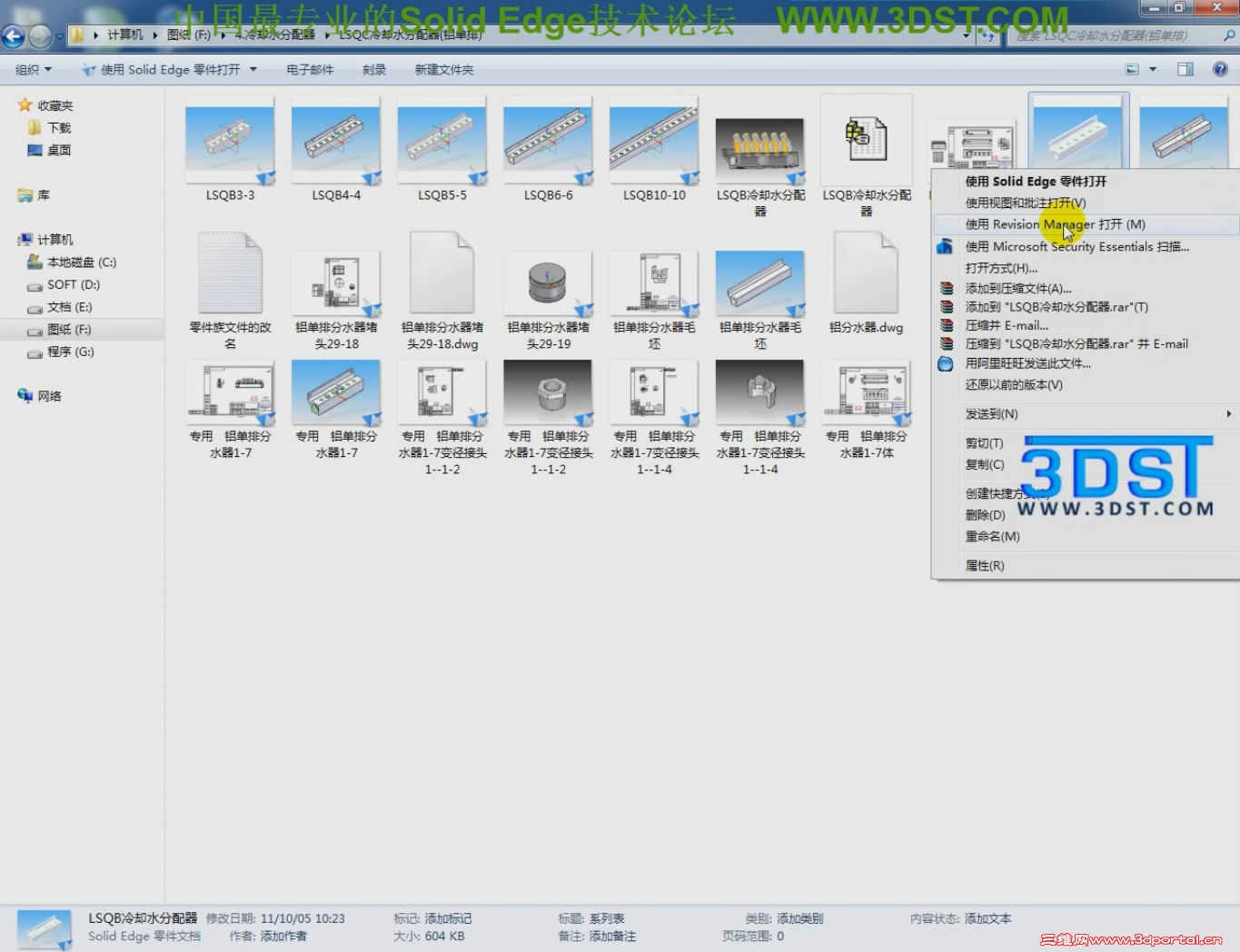Click 添加作者 in the details pane

pyautogui.click(x=283, y=936)
